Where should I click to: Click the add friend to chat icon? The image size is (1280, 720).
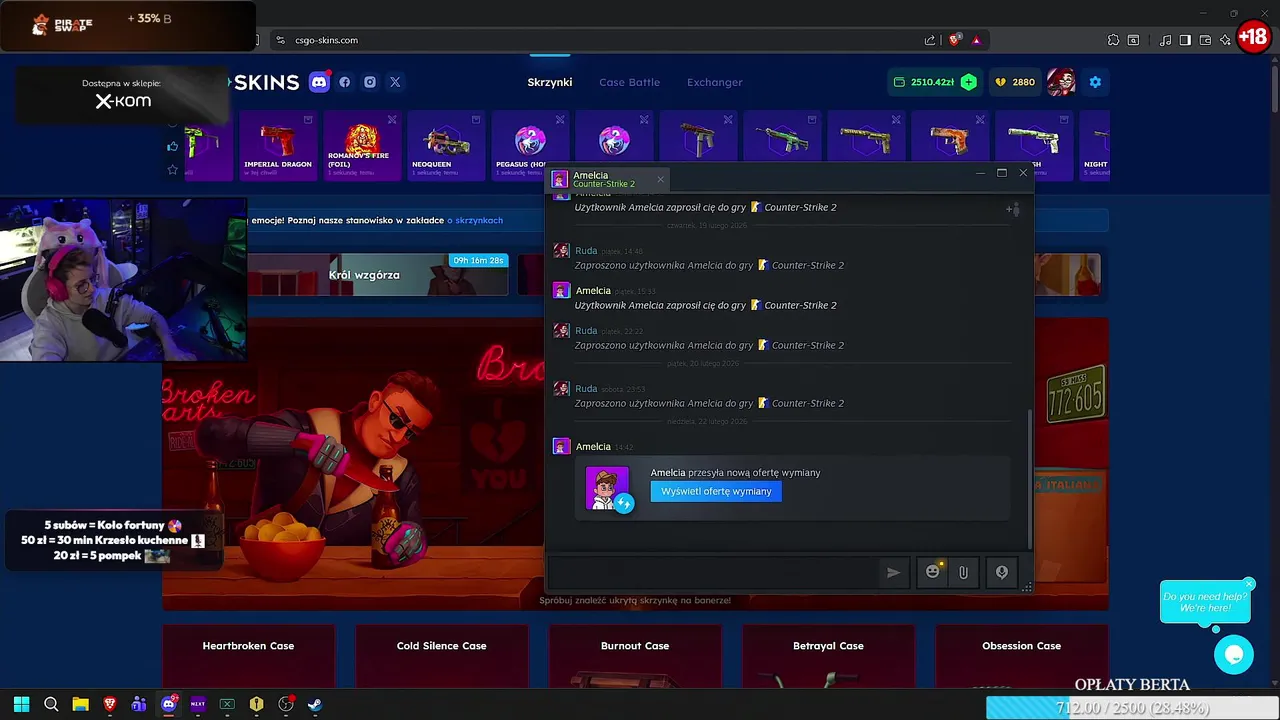1013,209
